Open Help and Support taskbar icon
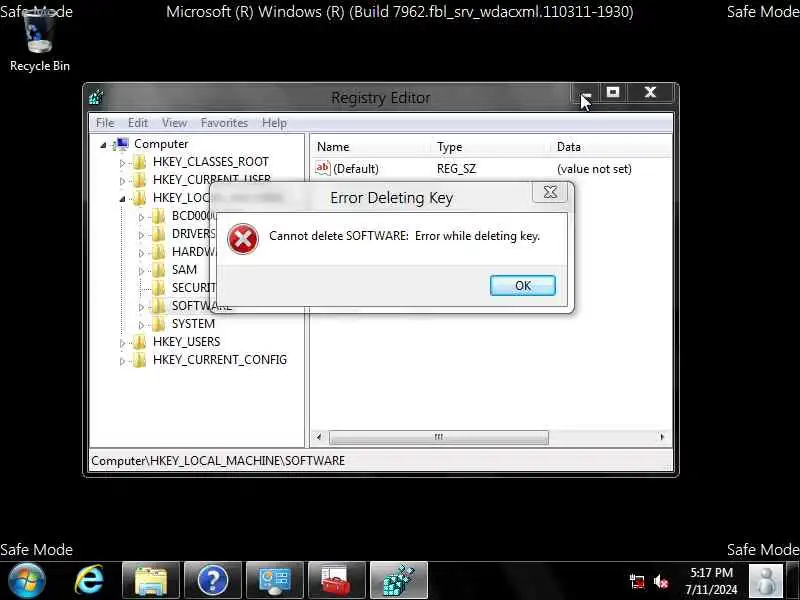Image resolution: width=800 pixels, height=600 pixels. click(213, 581)
